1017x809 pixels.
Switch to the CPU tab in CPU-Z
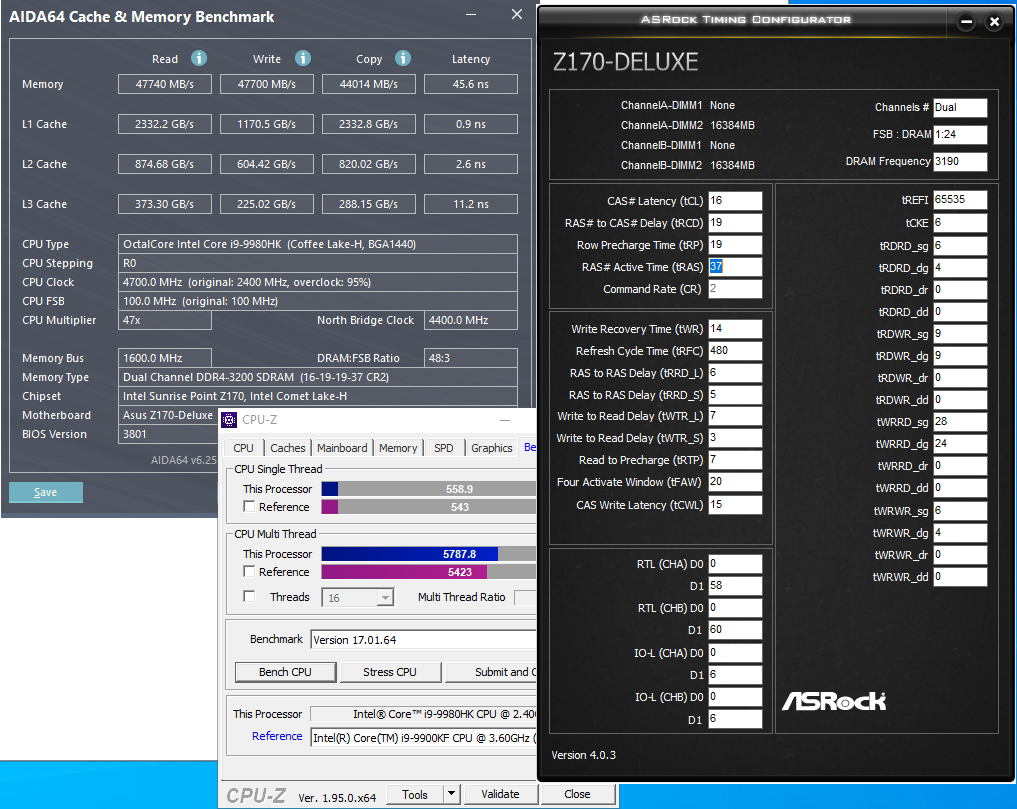point(243,448)
